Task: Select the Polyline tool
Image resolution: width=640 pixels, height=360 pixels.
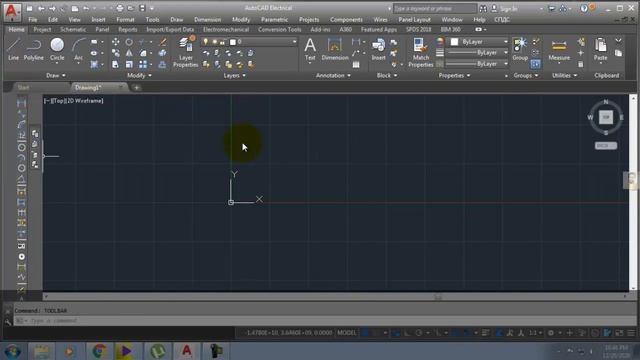Action: pos(33,49)
